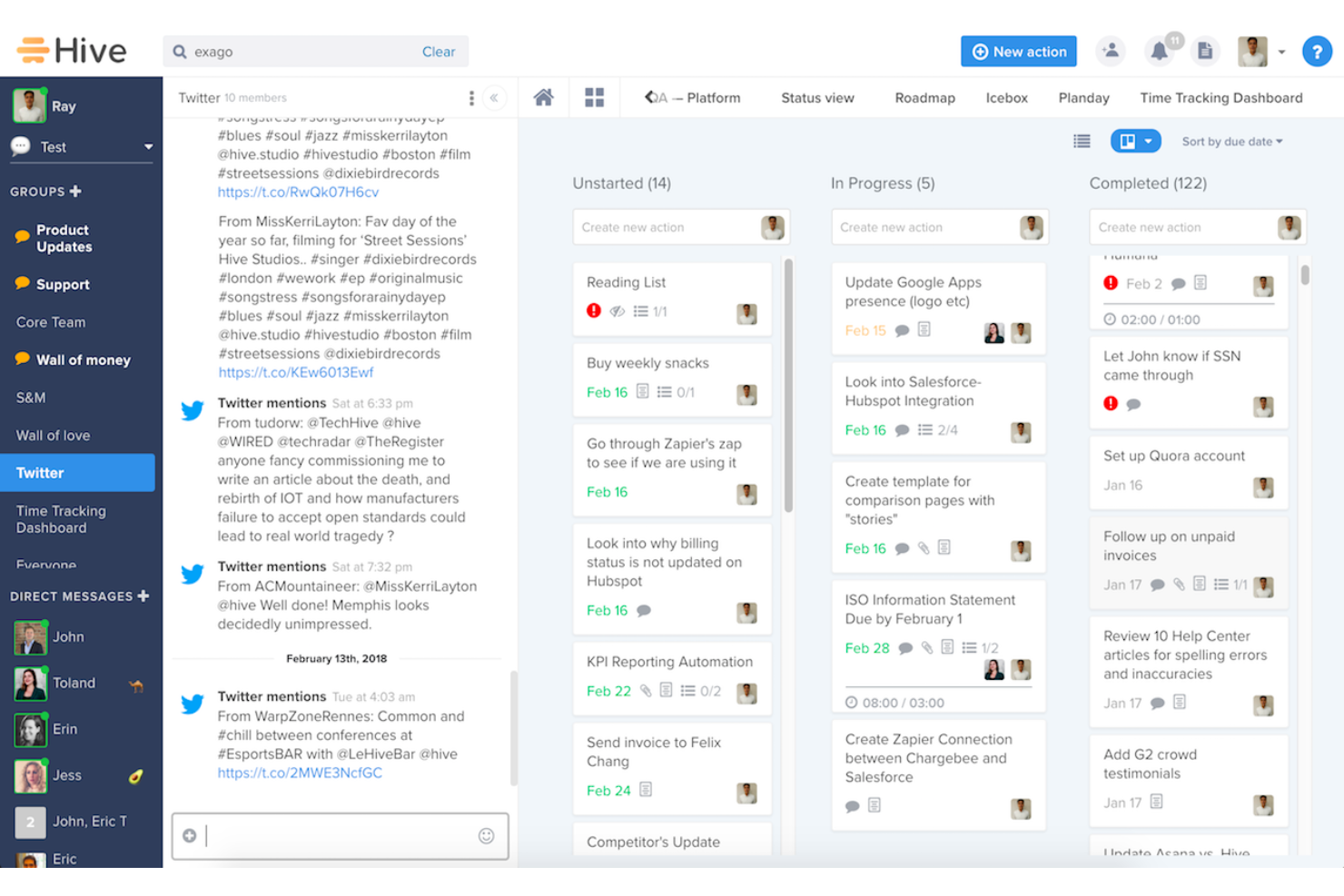Click note icon on Add G2 crowd testimonials card
Screen dimensions: 1344x896
coord(1157,802)
